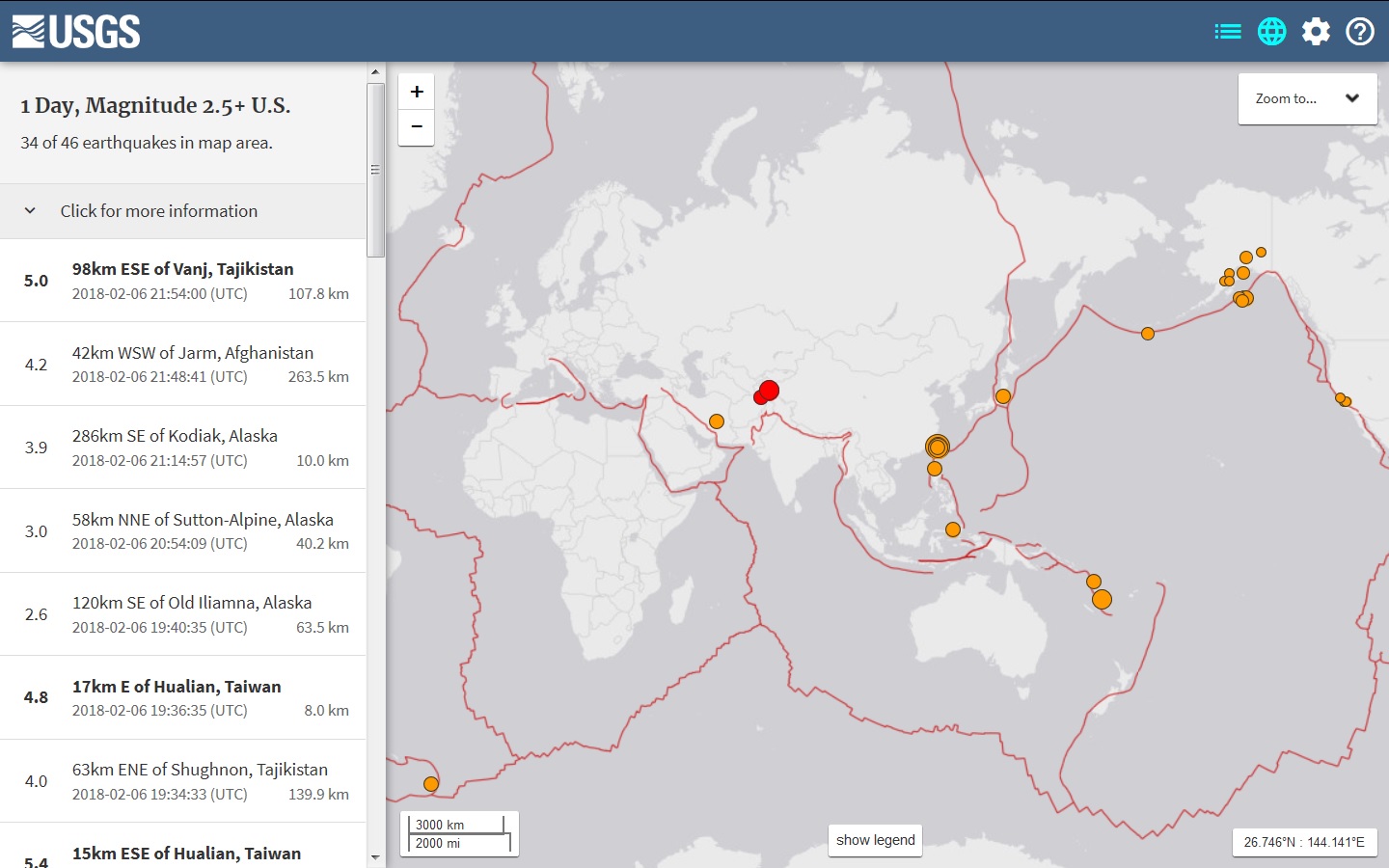Click the orange marker in Iran
The width and height of the screenshot is (1389, 868).
pyautogui.click(x=717, y=421)
